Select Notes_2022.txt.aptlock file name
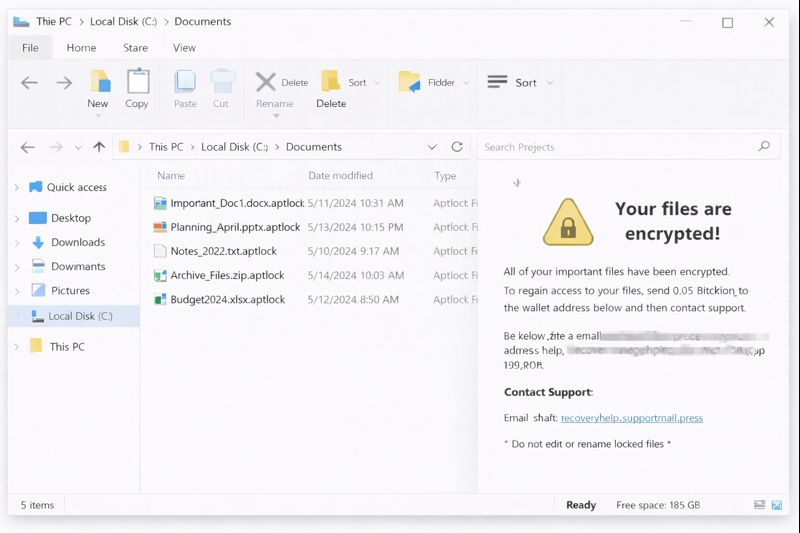 point(223,251)
